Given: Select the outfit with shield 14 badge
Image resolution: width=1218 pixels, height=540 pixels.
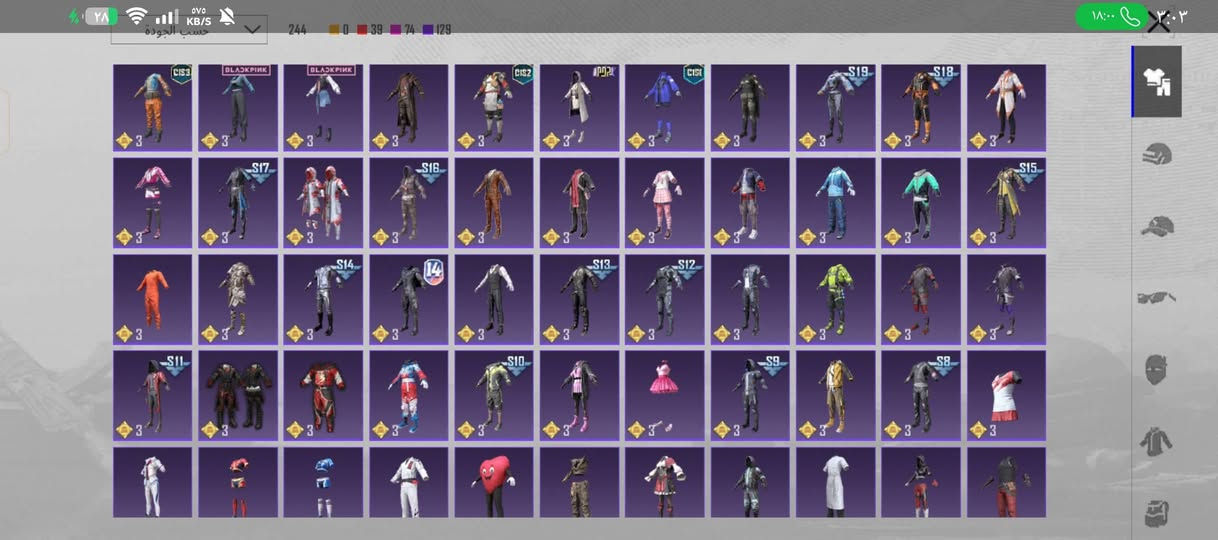Looking at the screenshot, I should click(x=409, y=299).
